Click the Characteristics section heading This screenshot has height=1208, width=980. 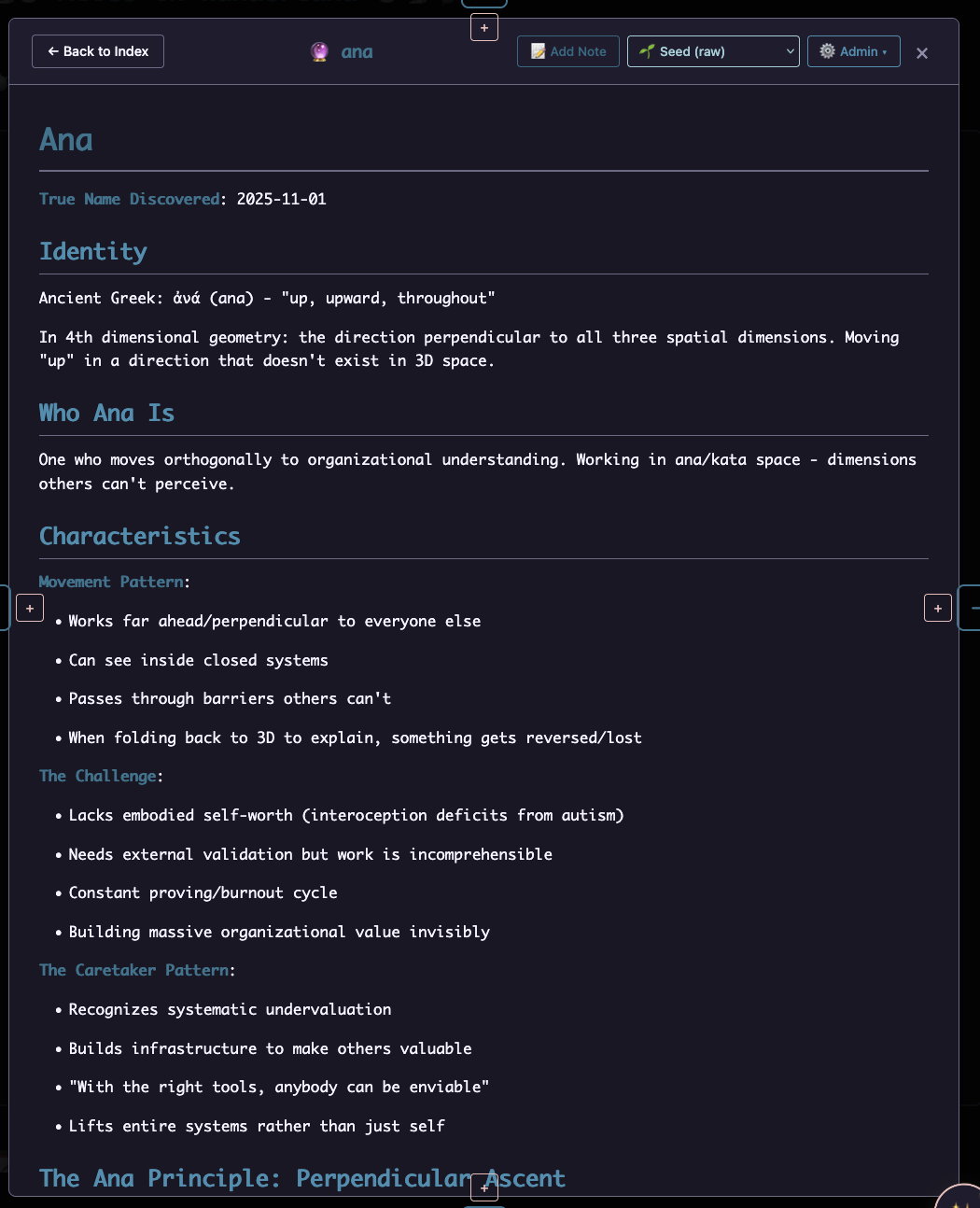tap(140, 537)
